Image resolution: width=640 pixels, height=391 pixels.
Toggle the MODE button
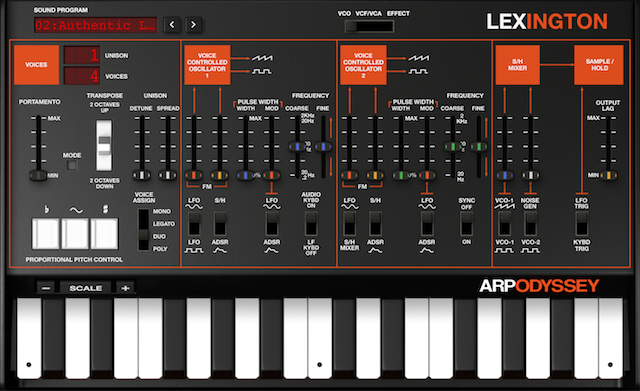tap(72, 165)
